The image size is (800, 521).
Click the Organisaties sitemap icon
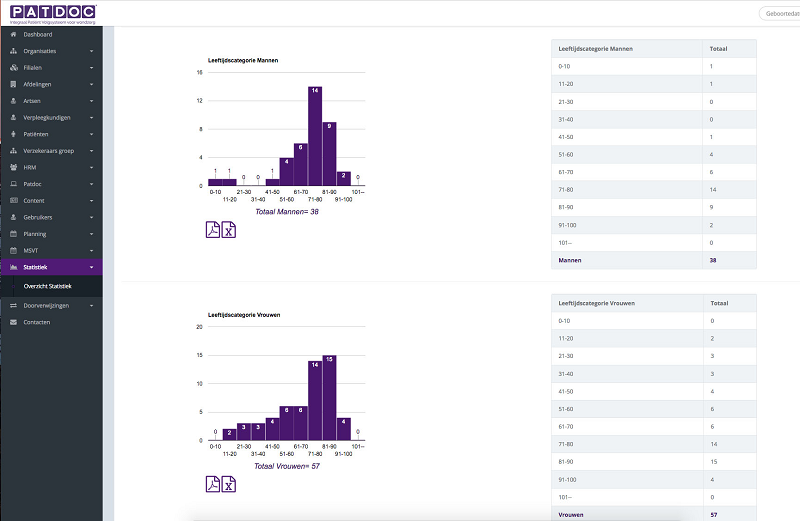(x=13, y=51)
